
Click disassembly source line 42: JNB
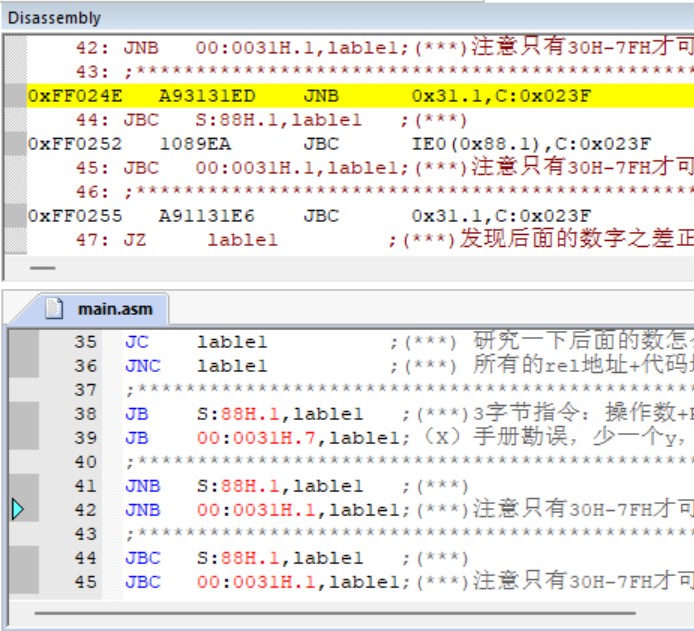(x=360, y=48)
